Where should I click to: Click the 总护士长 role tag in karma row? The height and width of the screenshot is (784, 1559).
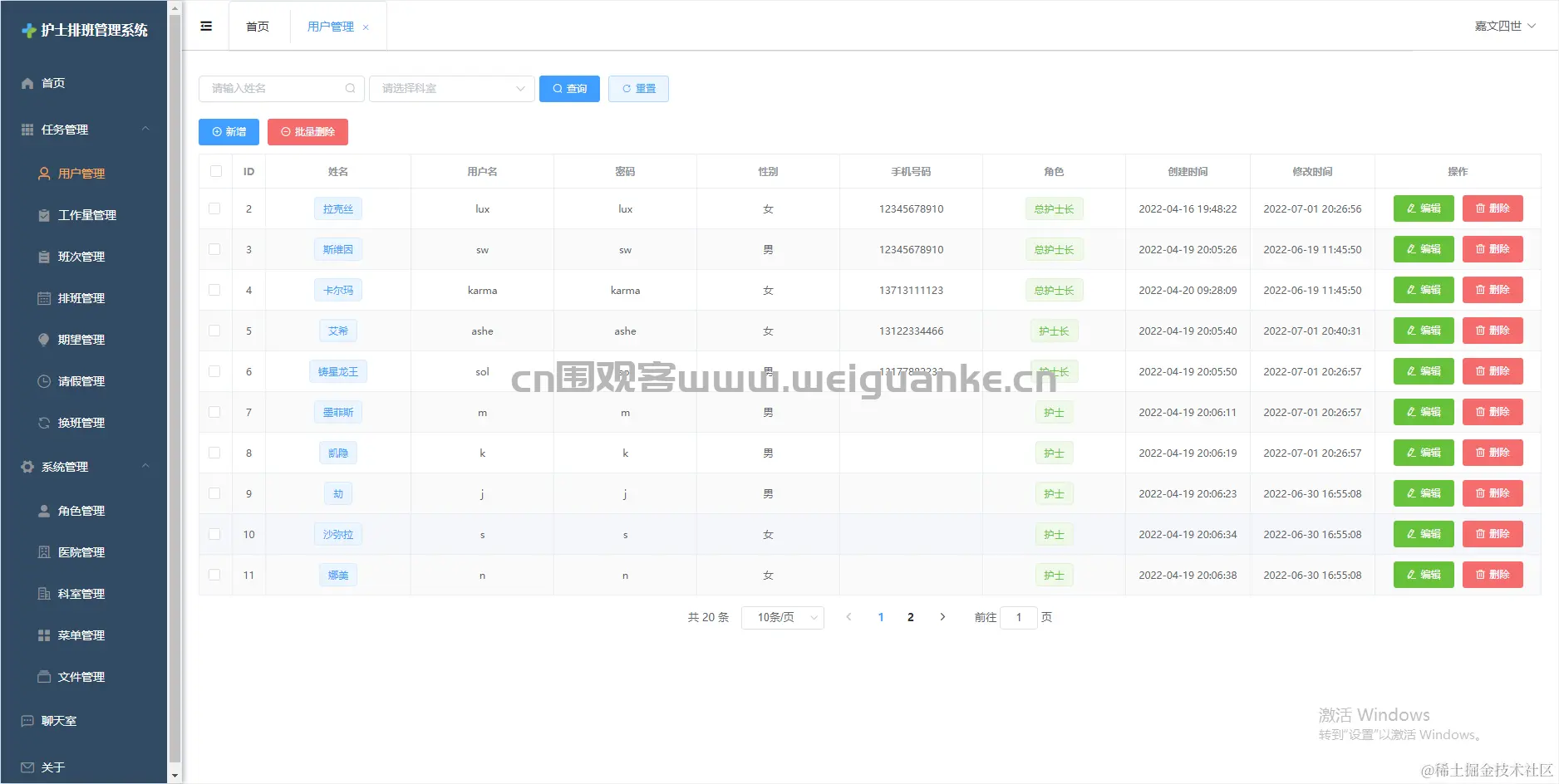click(1054, 290)
